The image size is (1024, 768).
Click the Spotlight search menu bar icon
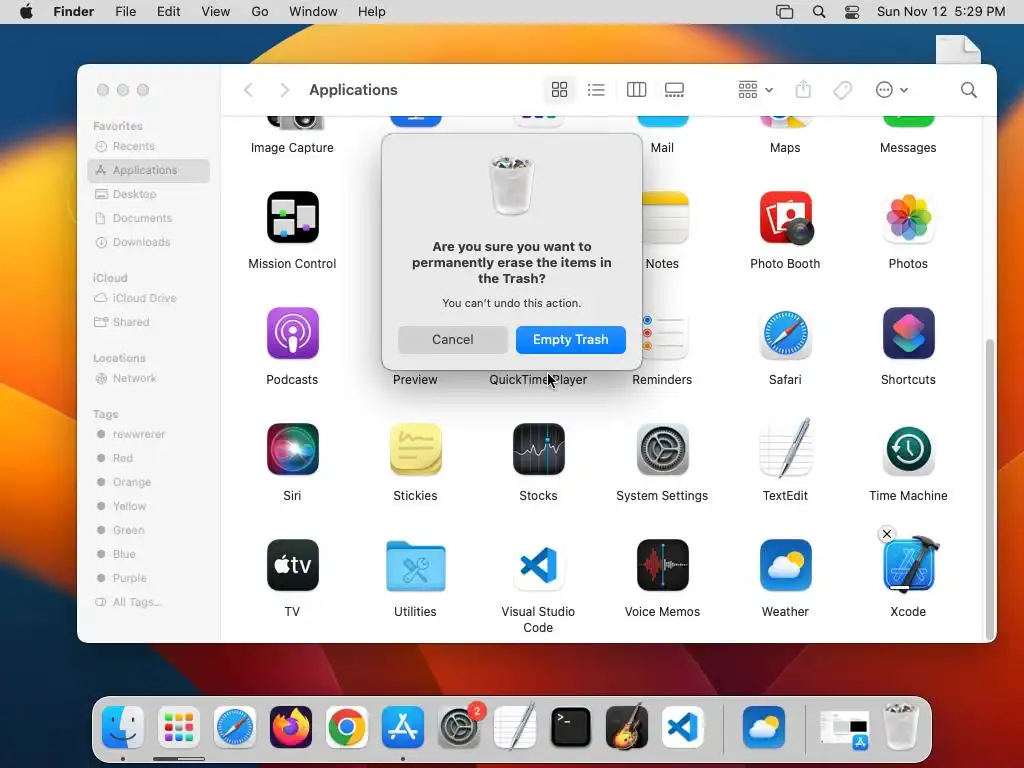(819, 12)
